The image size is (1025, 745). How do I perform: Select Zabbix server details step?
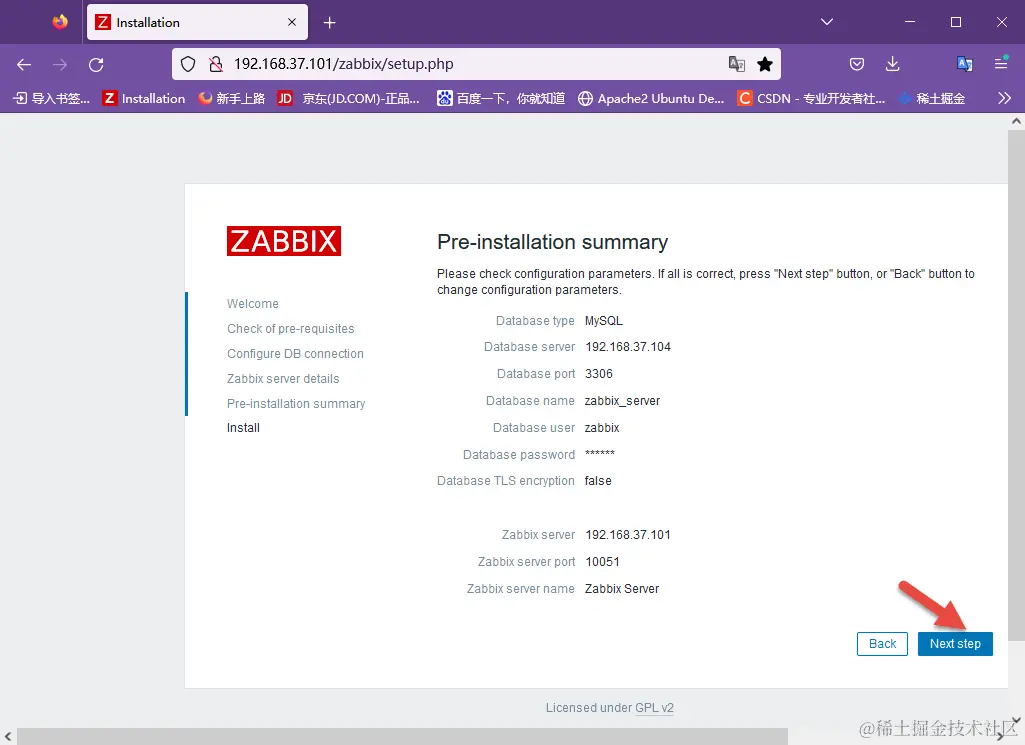click(283, 378)
